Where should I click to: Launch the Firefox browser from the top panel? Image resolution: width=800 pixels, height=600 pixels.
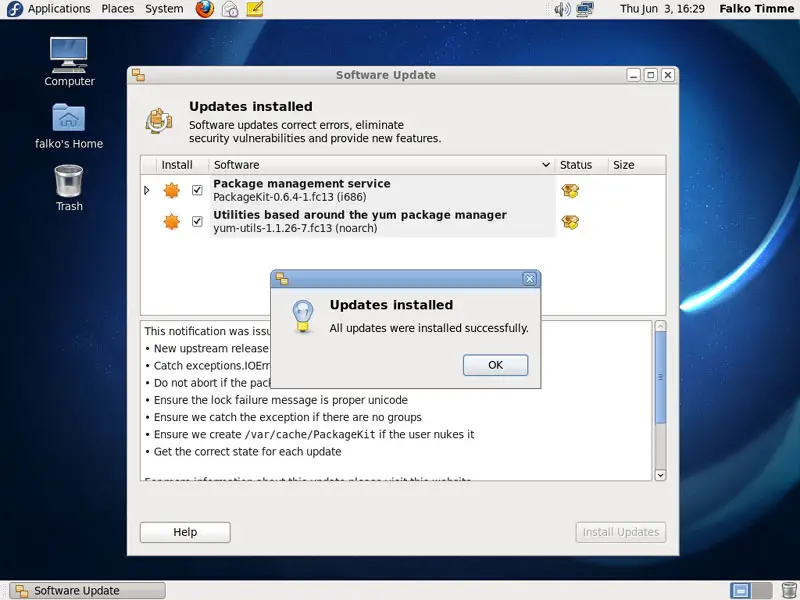tap(205, 9)
